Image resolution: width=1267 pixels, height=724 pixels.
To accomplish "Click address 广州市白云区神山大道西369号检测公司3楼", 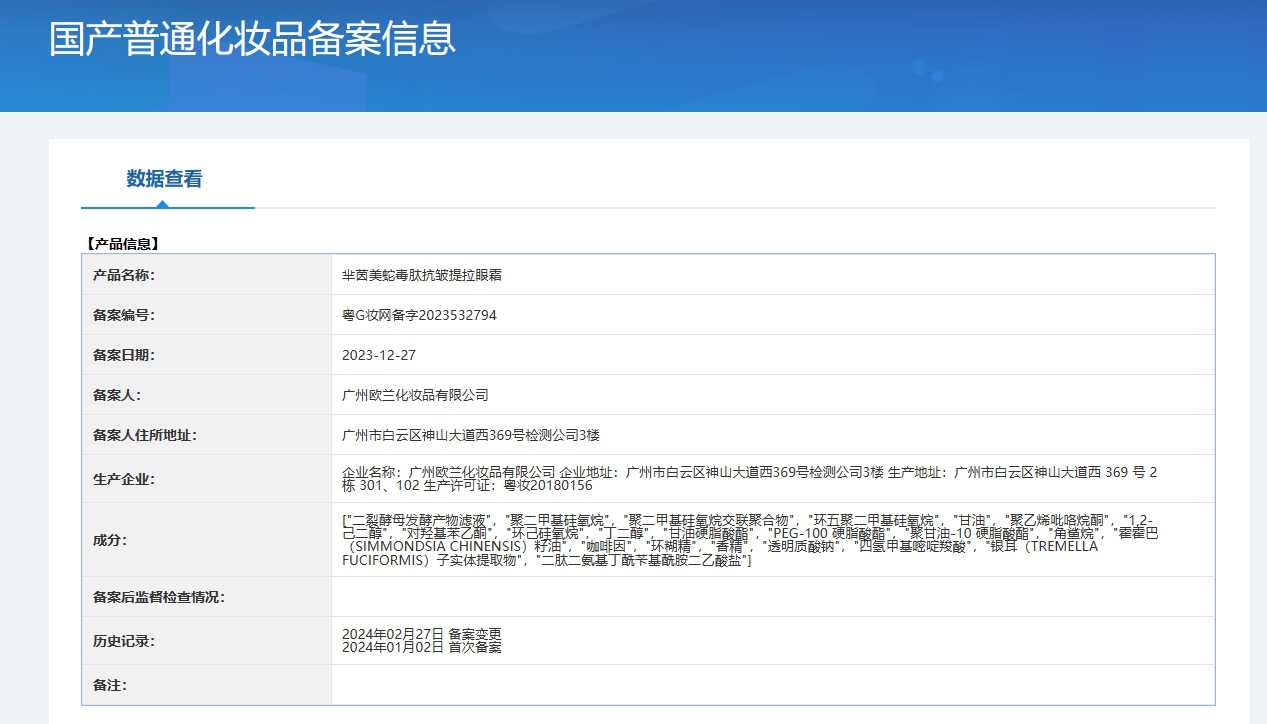I will point(471,435).
